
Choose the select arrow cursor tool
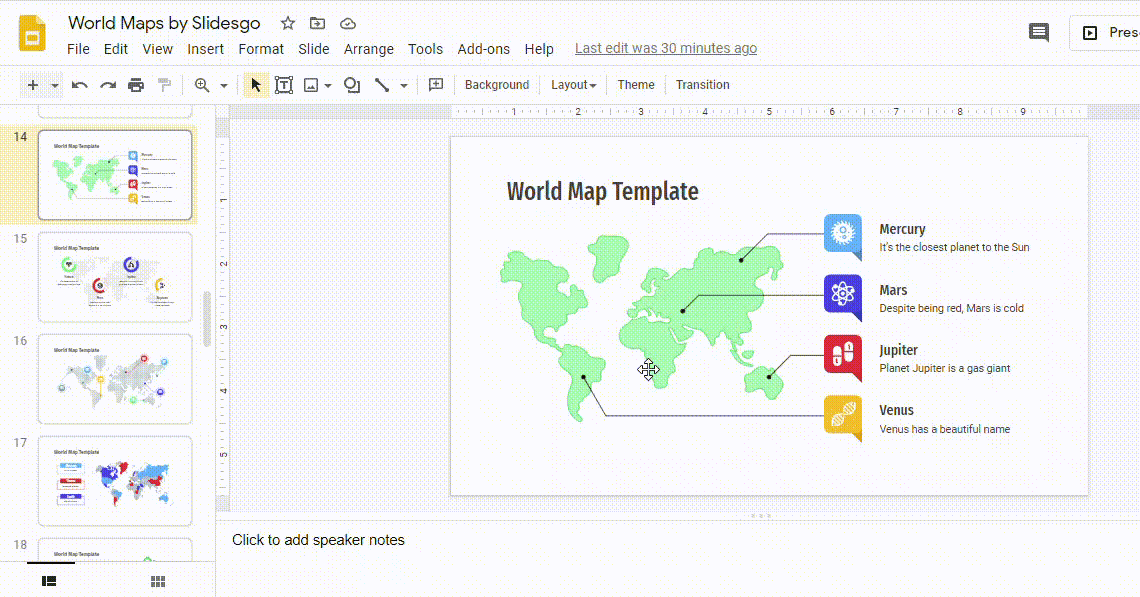click(255, 85)
